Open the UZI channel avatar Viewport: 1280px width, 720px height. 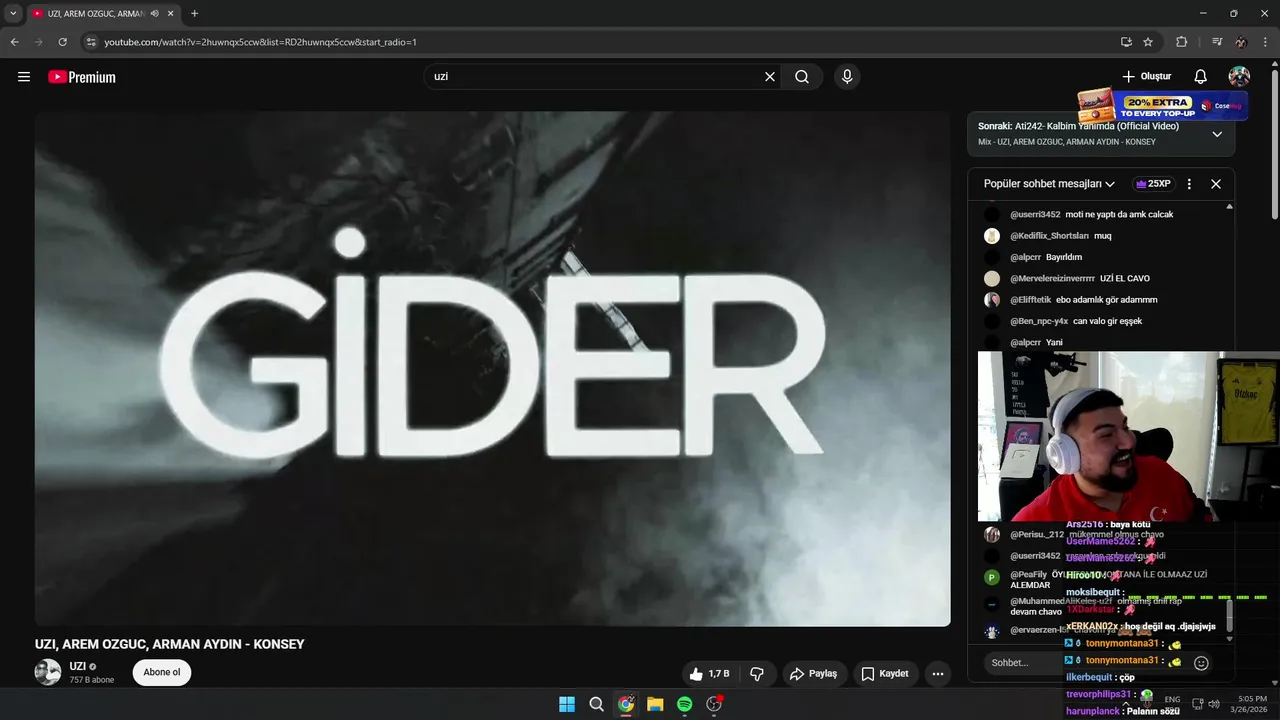[48, 673]
